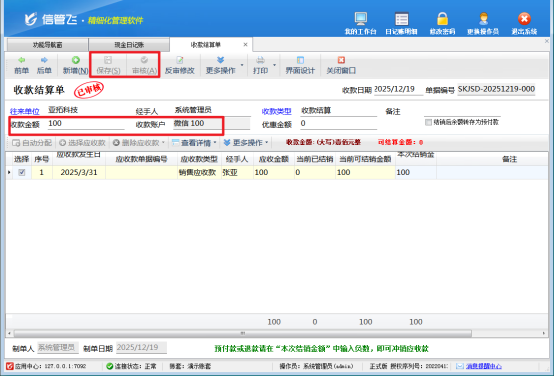Click the horizontal scrollbar of the table

[242, 333]
